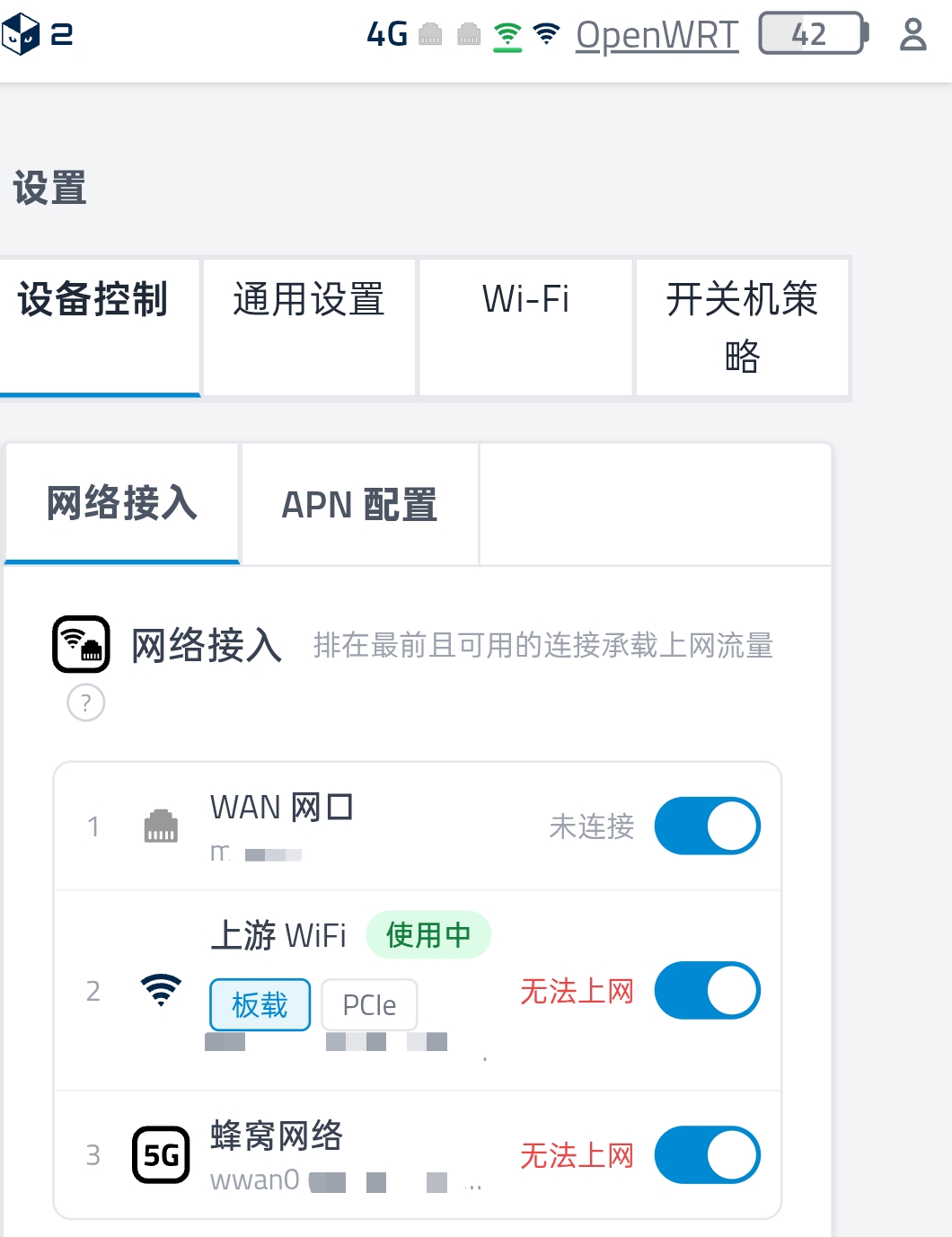The image size is (952, 1237).
Task: Click the 5G cellular network icon
Action: pos(161,1155)
